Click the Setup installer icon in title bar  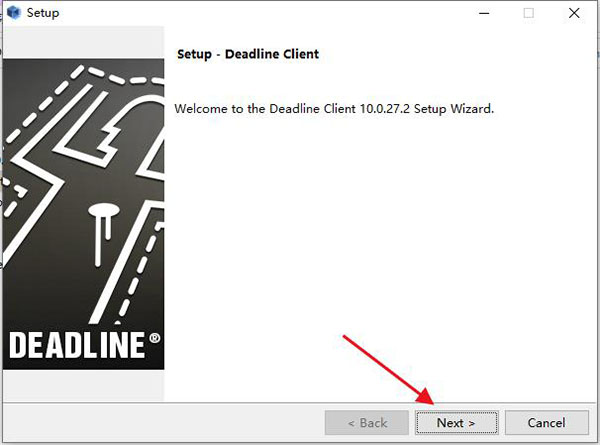click(x=14, y=13)
